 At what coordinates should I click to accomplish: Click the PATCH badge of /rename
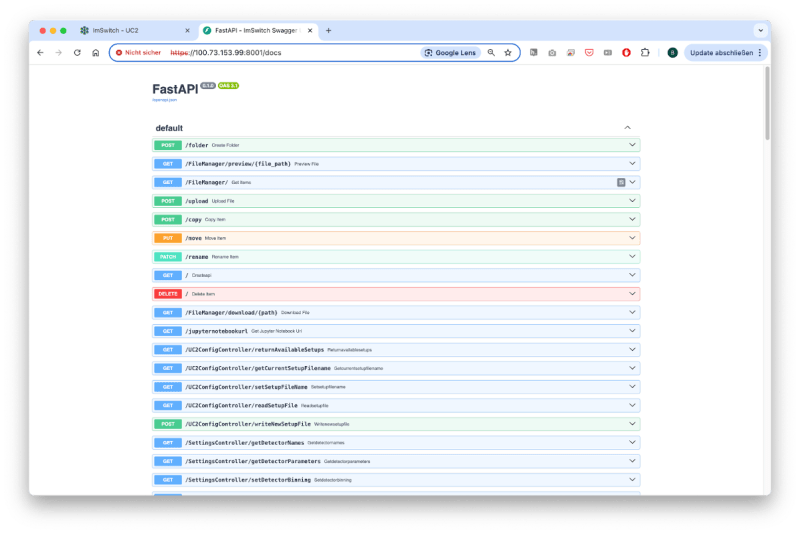pyautogui.click(x=168, y=257)
